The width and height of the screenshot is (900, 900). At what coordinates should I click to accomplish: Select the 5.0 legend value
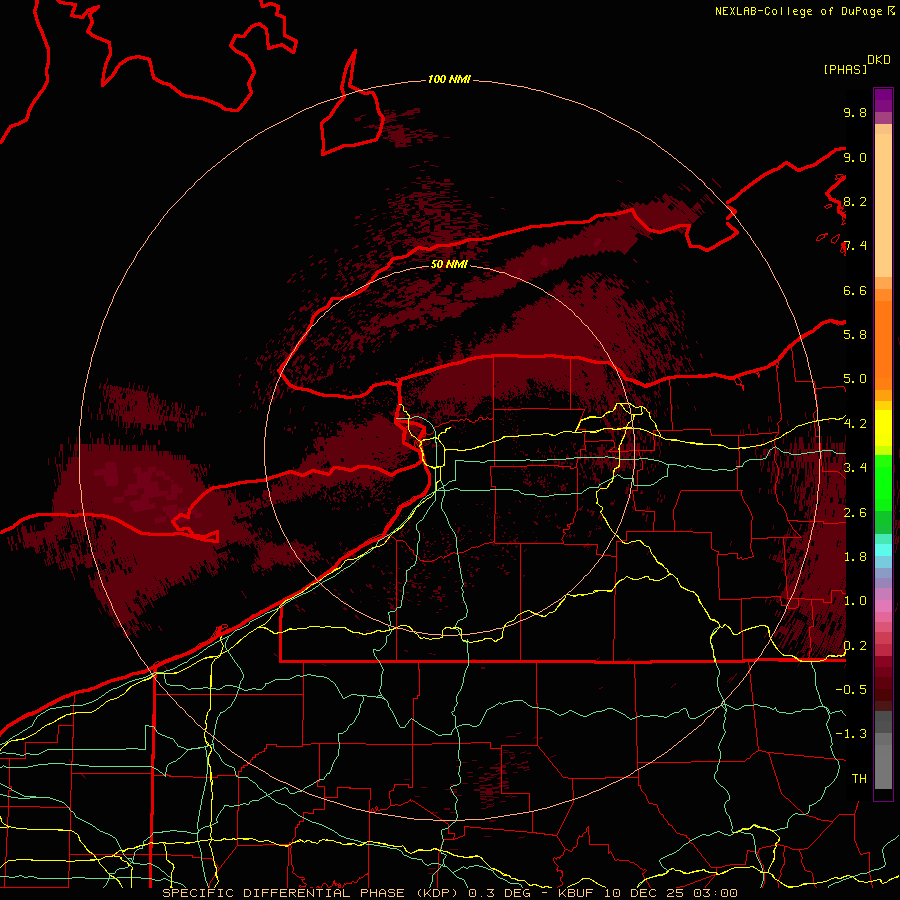[855, 379]
